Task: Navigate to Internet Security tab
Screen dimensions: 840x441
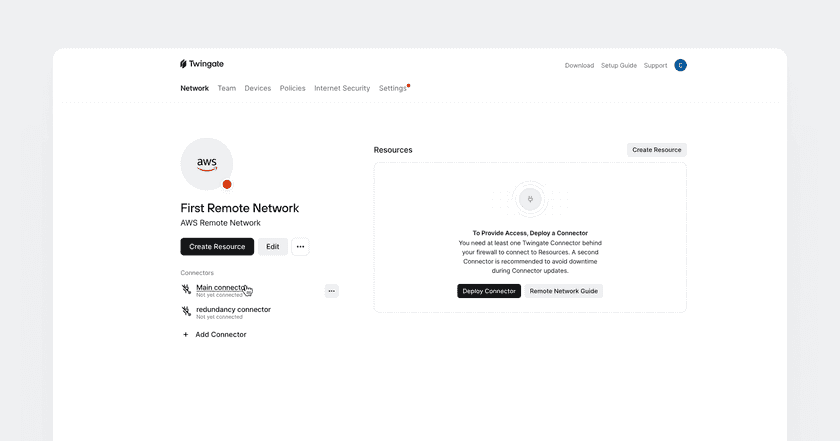Action: 342,88
